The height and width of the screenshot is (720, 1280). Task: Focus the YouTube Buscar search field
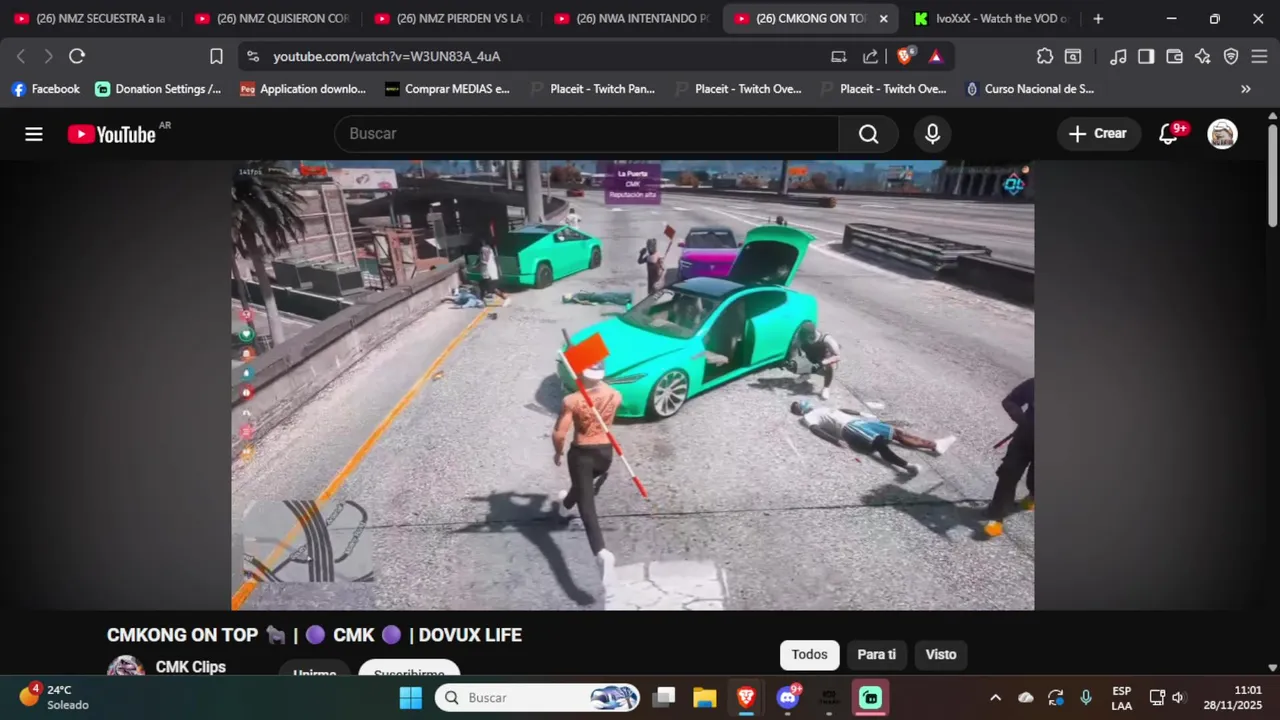coord(587,134)
